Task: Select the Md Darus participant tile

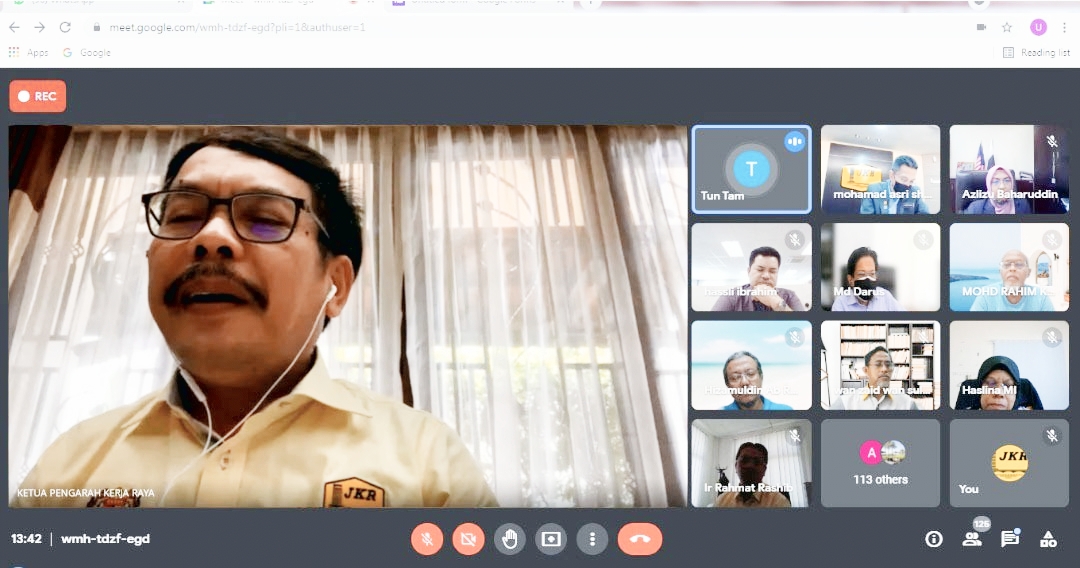Action: pyautogui.click(x=880, y=267)
